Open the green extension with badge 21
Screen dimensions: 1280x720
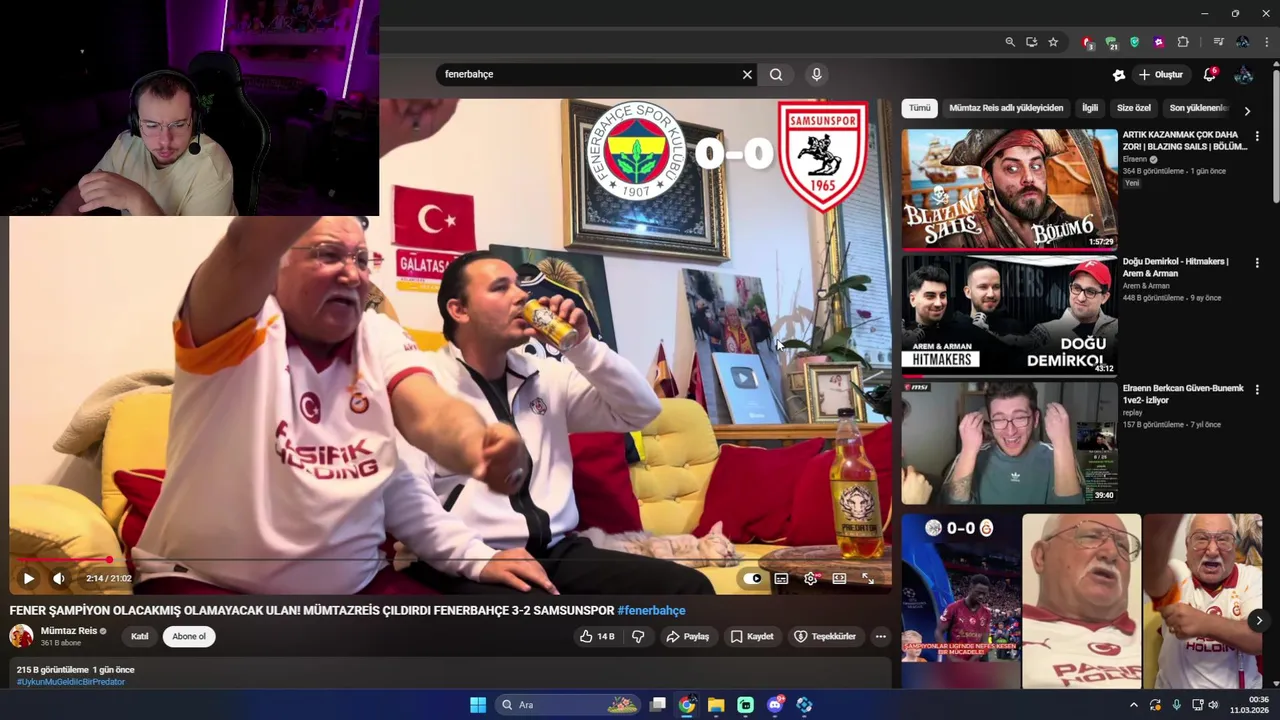(1111, 42)
